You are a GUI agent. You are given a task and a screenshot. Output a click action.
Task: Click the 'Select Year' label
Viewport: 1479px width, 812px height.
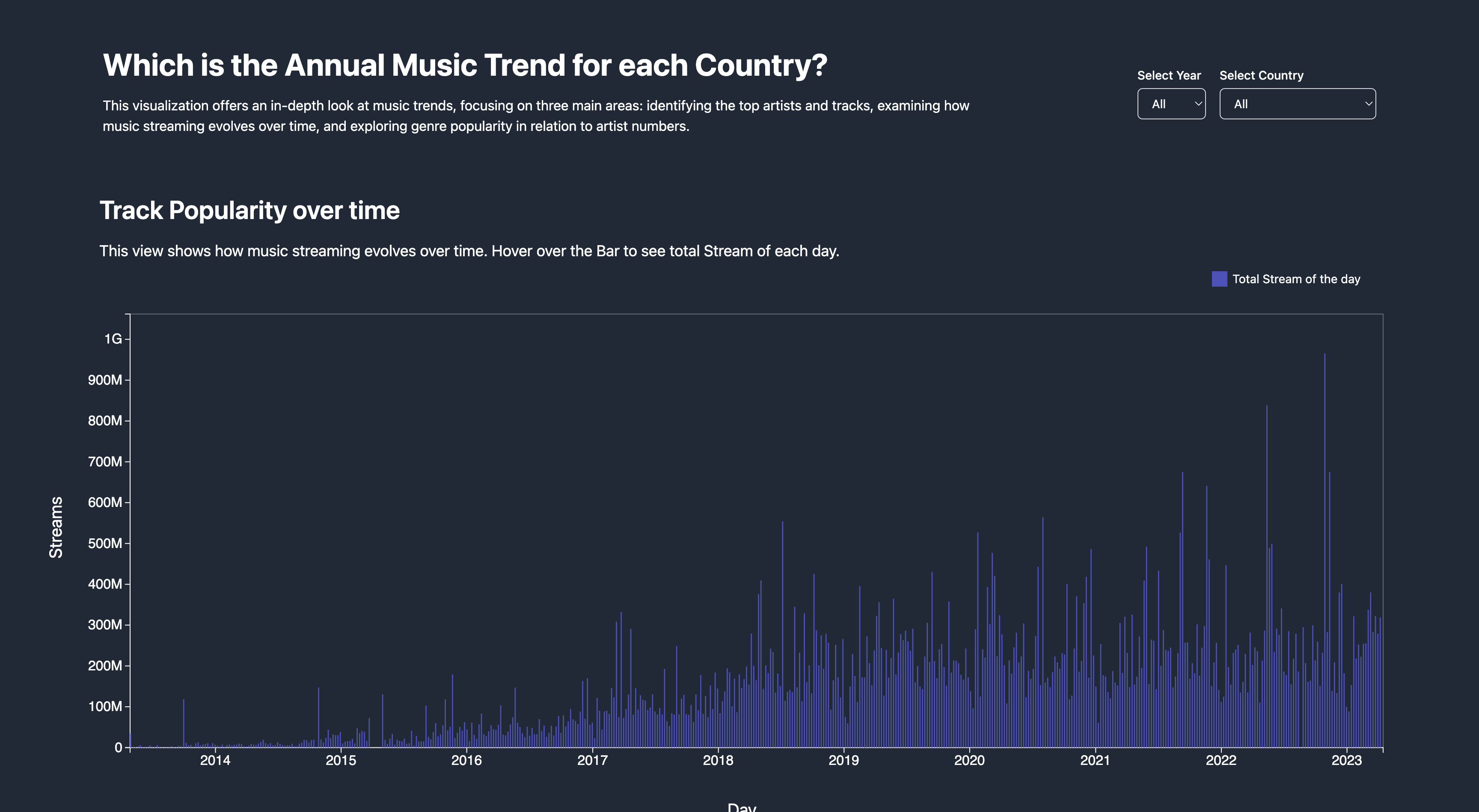click(1169, 75)
